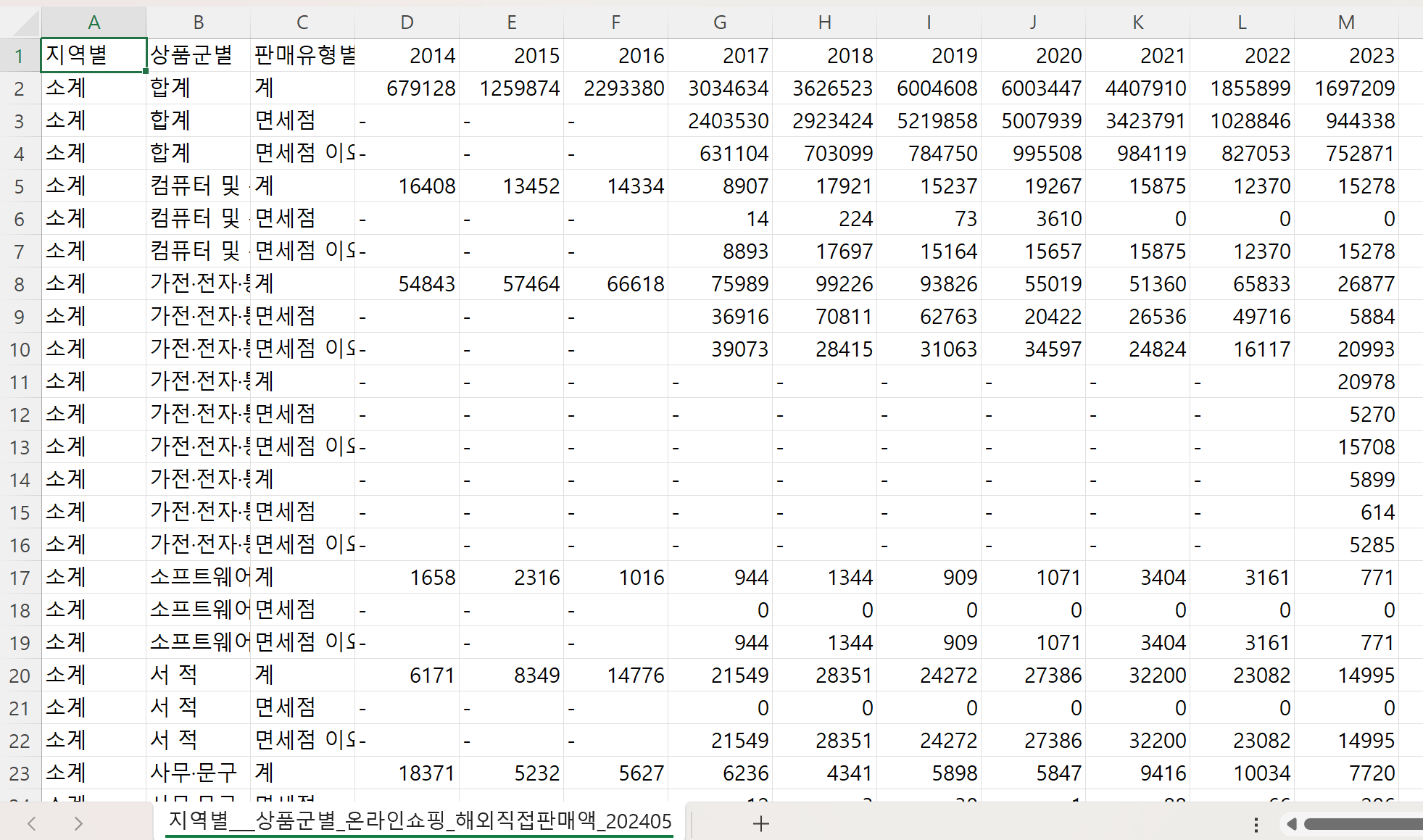
Task: Click the three-dot sheet bar options handle
Action: pos(1256,824)
